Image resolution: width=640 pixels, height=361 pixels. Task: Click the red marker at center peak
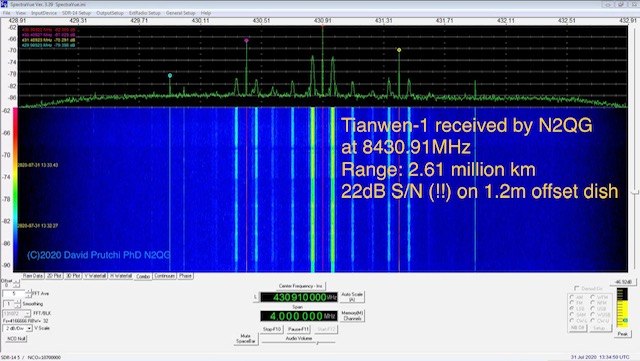(x=322, y=26)
